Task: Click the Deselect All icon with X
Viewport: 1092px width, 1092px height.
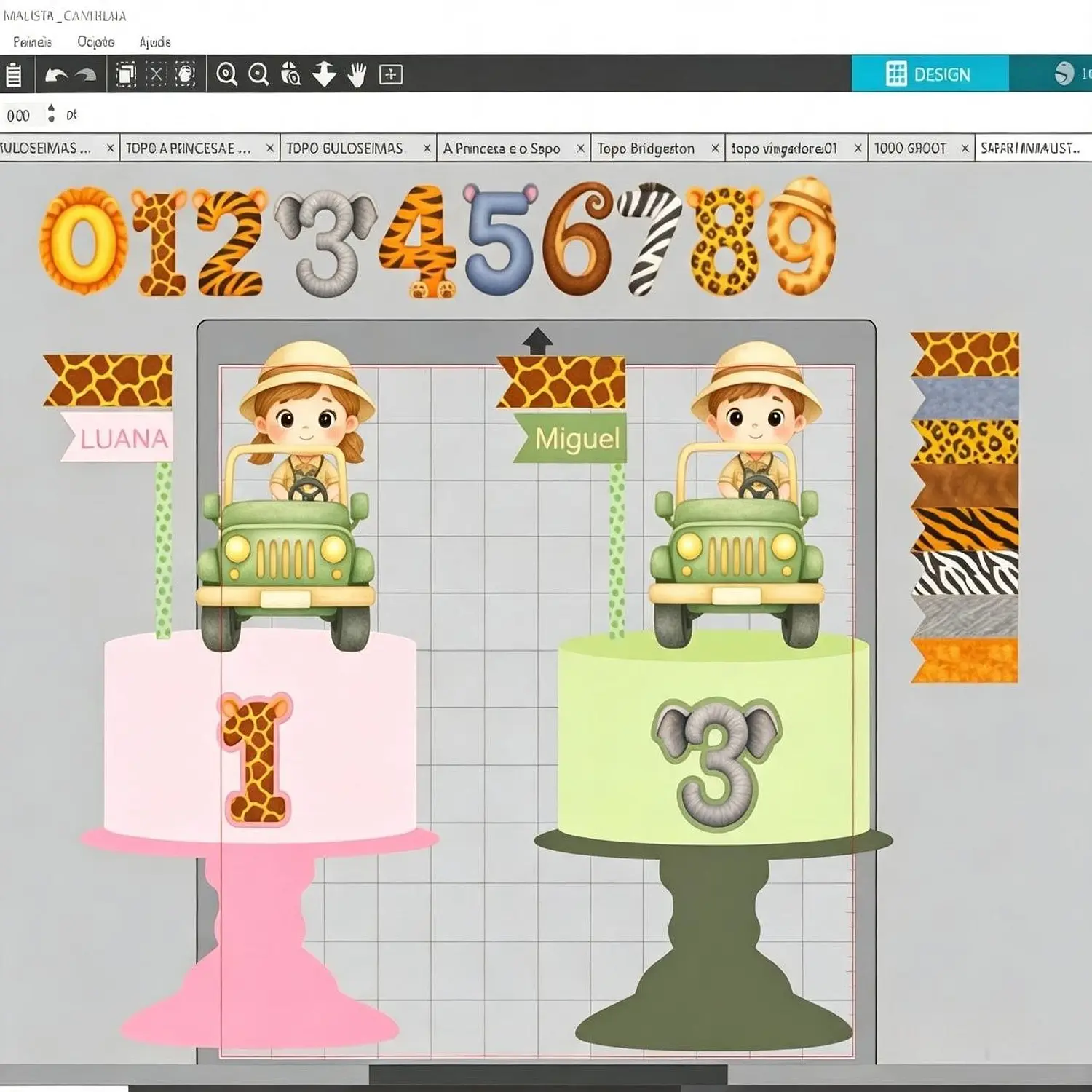Action: tap(156, 74)
